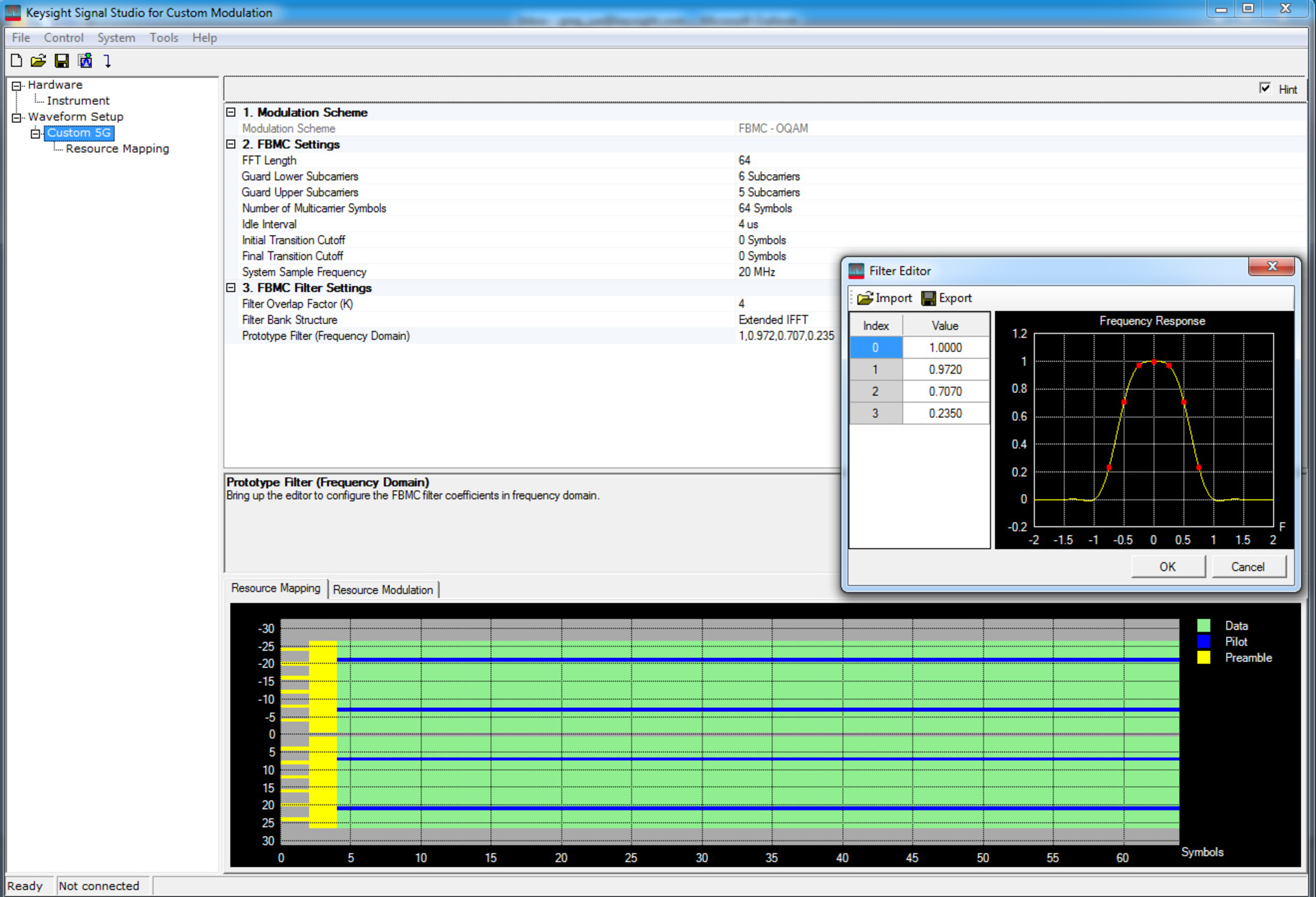Click OK in the Filter Editor
The image size is (1316, 897).
point(1167,566)
